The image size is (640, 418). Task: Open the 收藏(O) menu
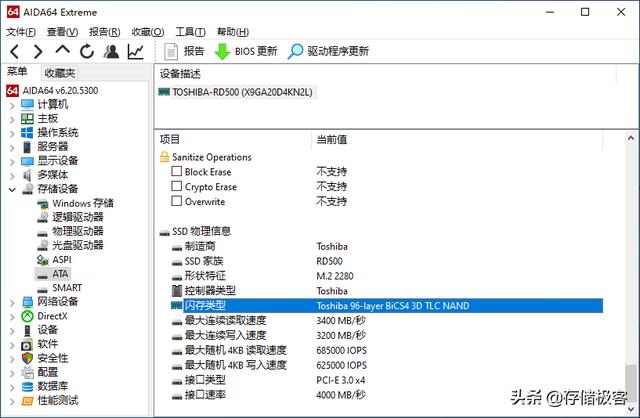[148, 32]
